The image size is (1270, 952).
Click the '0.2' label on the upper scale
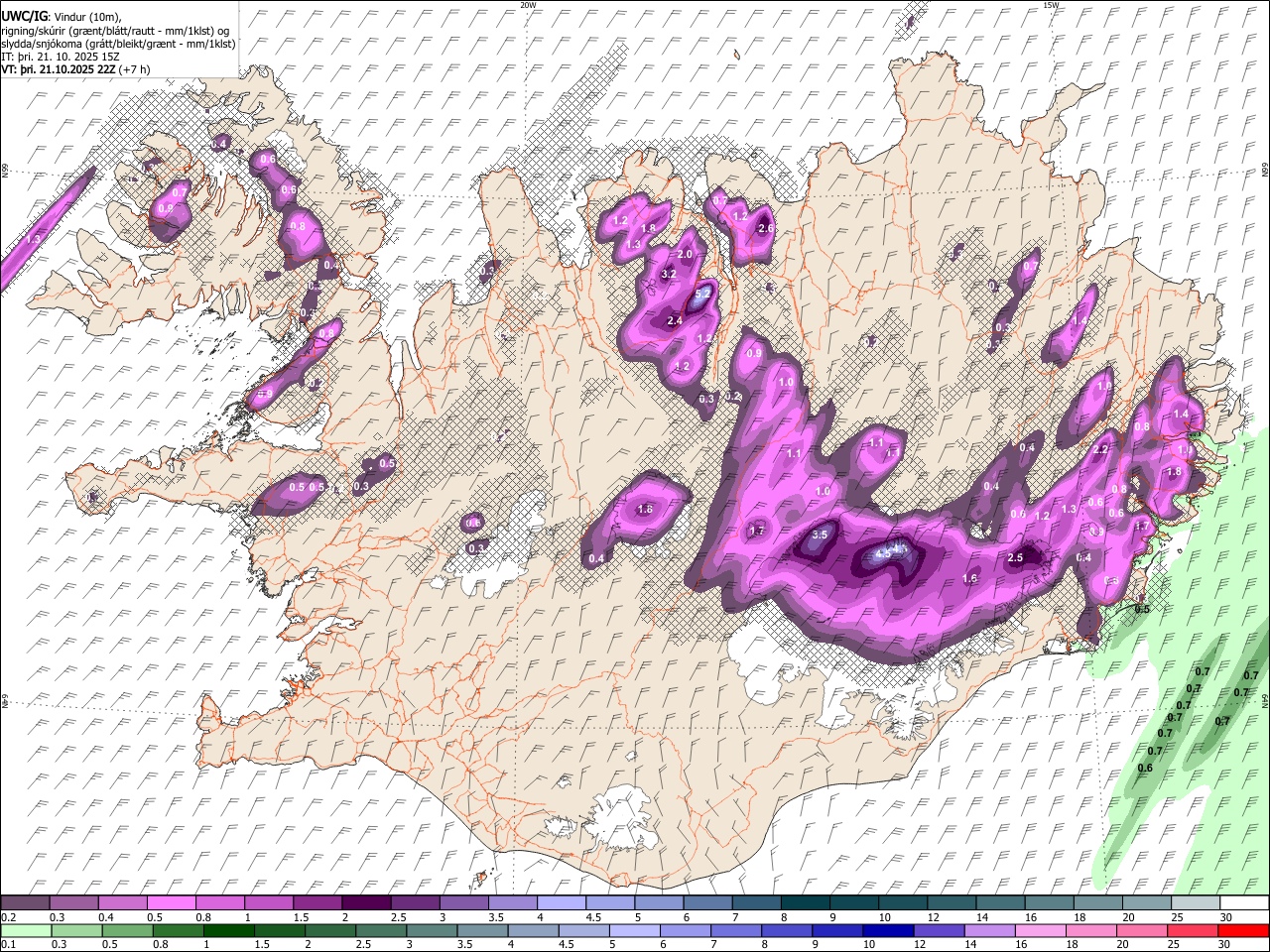coord(9,917)
